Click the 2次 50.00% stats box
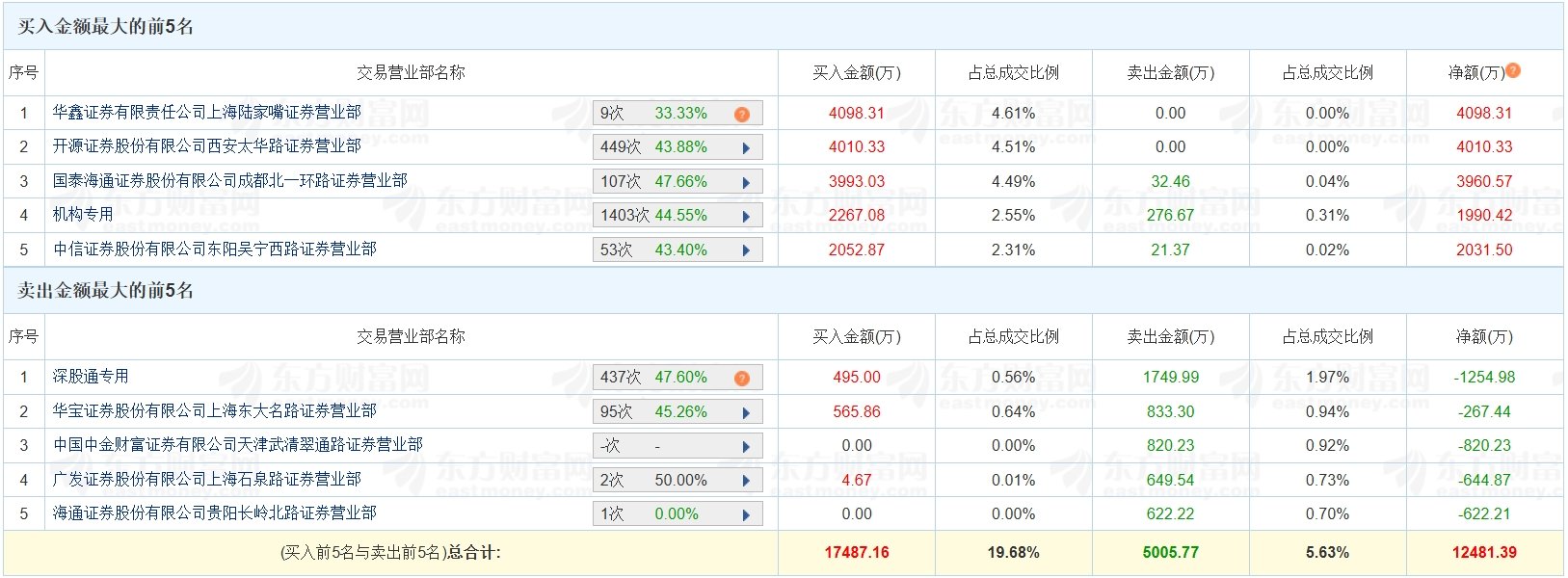The height and width of the screenshot is (578, 1568). click(x=678, y=481)
